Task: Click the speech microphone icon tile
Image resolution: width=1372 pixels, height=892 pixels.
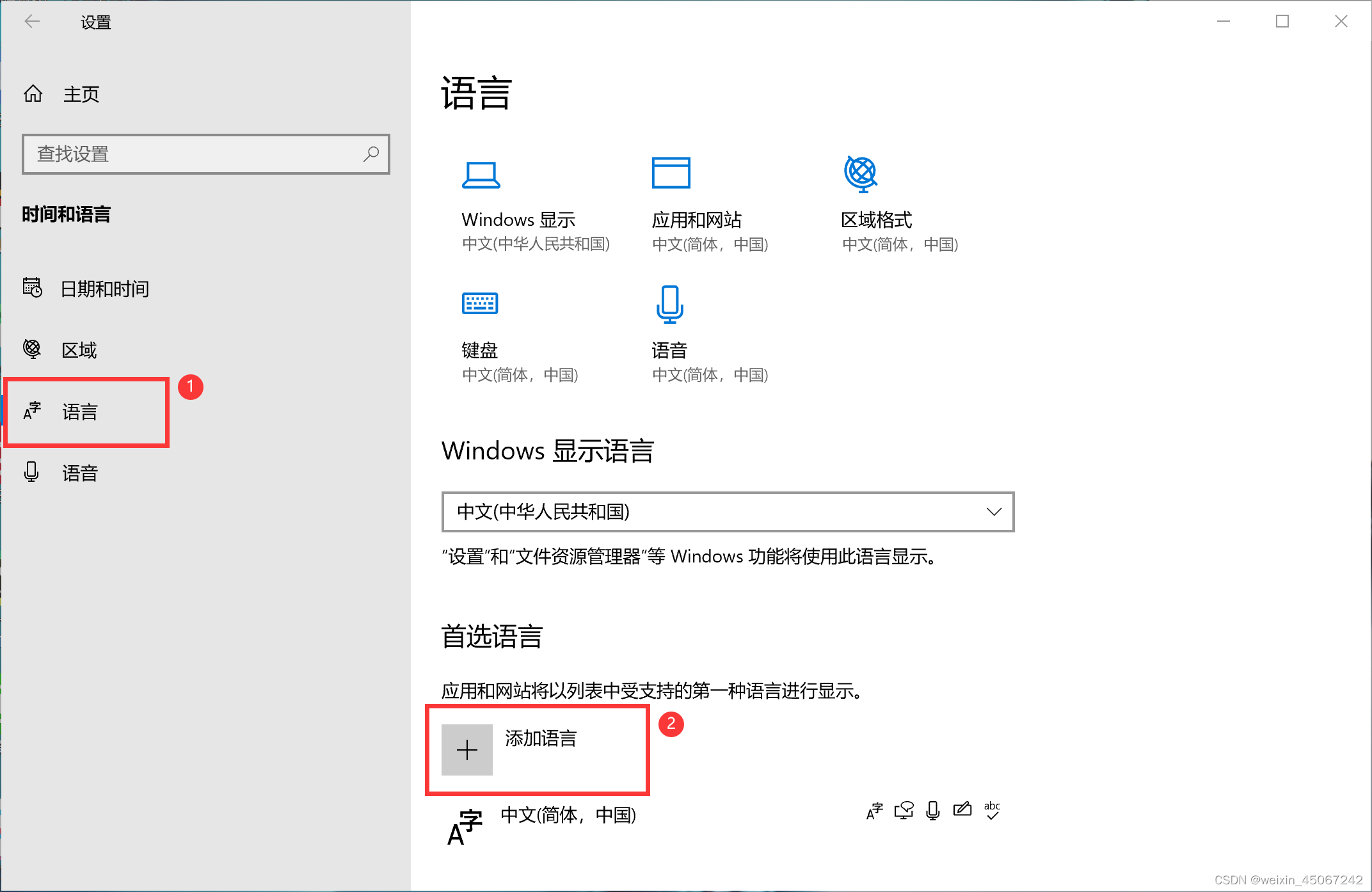Action: (669, 304)
